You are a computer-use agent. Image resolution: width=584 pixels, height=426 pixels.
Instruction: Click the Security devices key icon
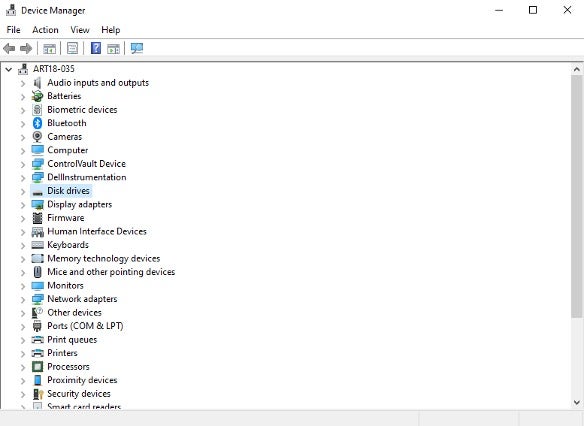[x=38, y=394]
